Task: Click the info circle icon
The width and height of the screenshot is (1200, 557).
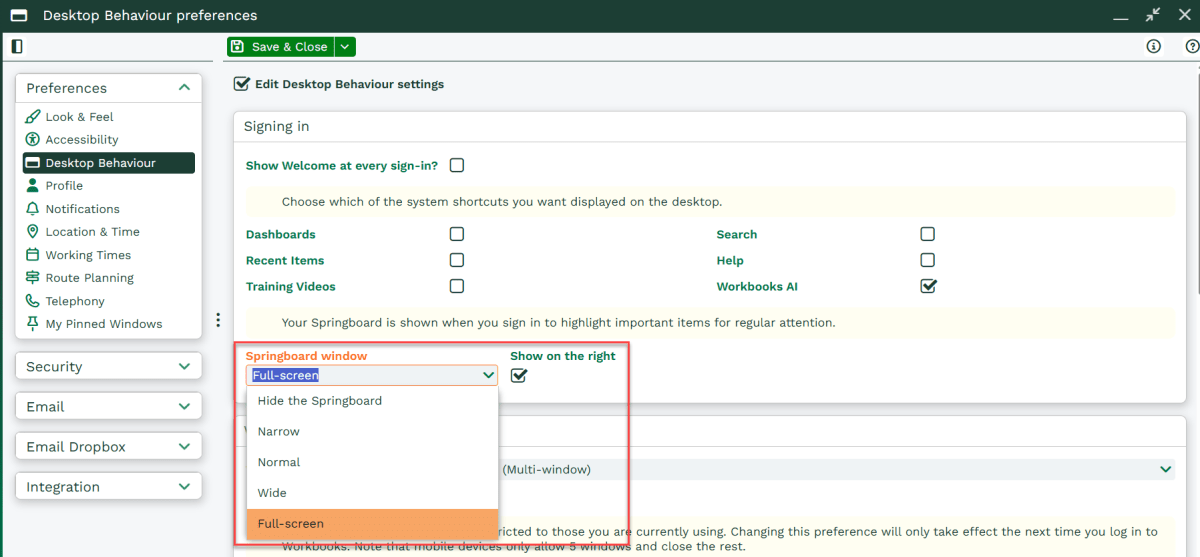Action: (1154, 46)
